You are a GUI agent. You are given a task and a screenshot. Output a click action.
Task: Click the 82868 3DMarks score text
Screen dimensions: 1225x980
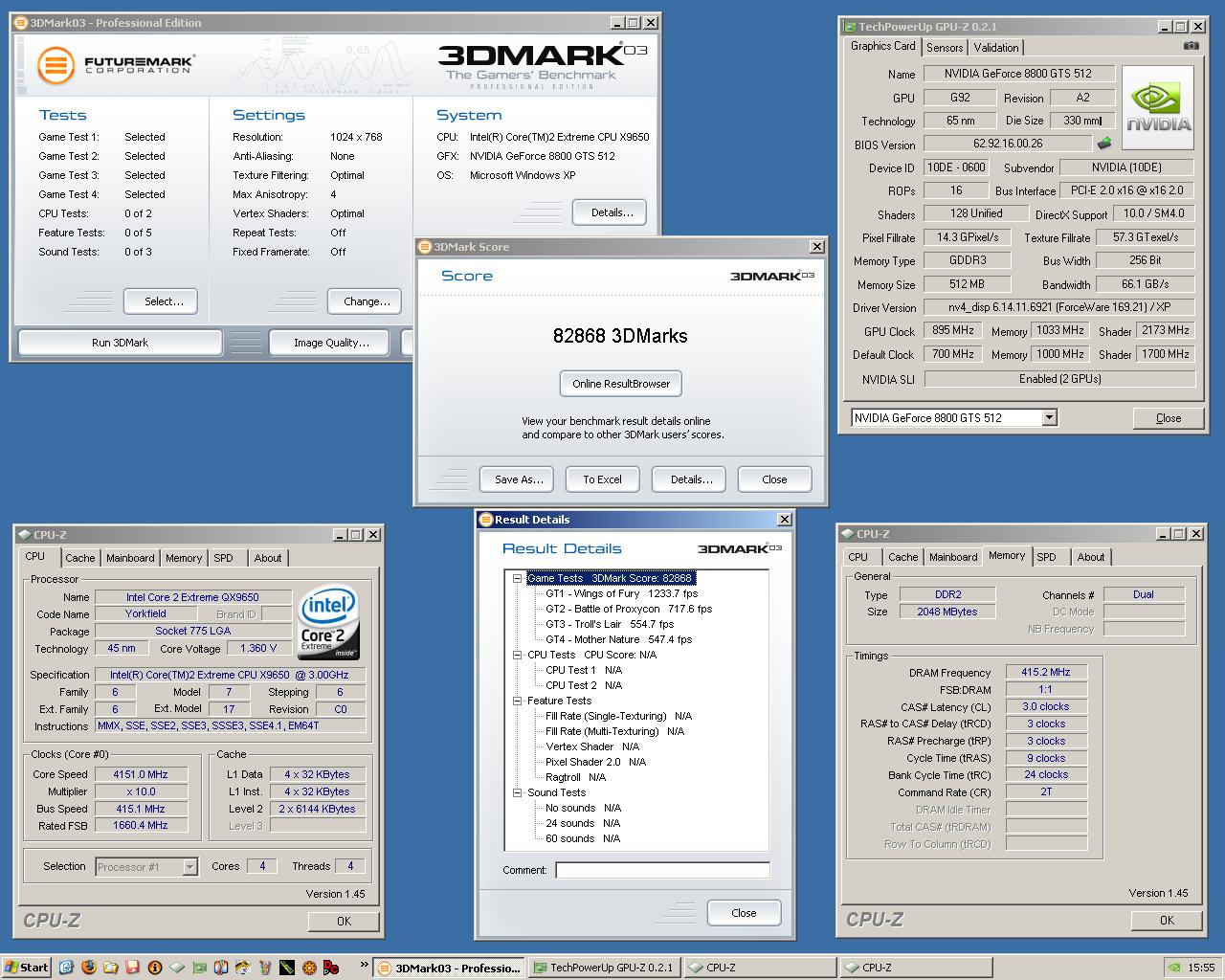coord(620,336)
